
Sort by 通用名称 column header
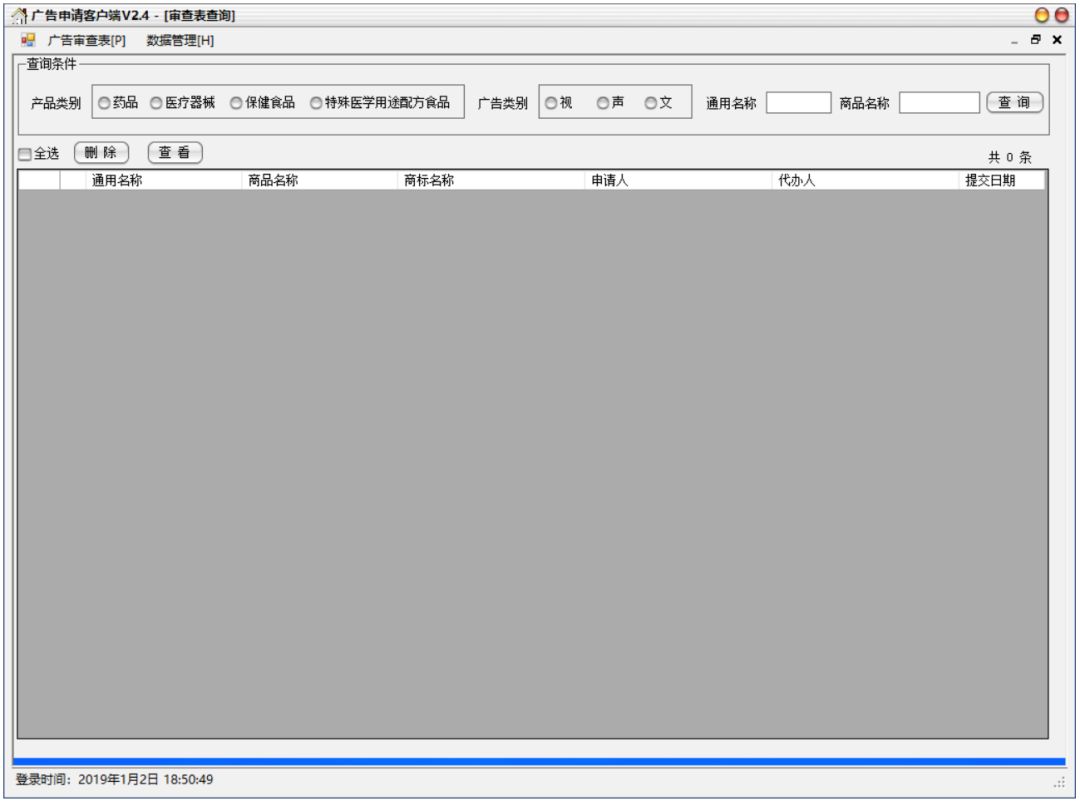pyautogui.click(x=164, y=180)
